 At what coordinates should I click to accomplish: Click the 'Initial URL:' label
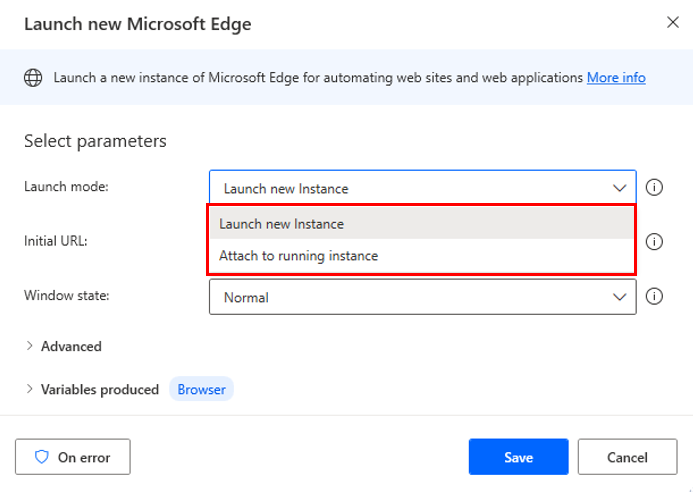(x=56, y=241)
